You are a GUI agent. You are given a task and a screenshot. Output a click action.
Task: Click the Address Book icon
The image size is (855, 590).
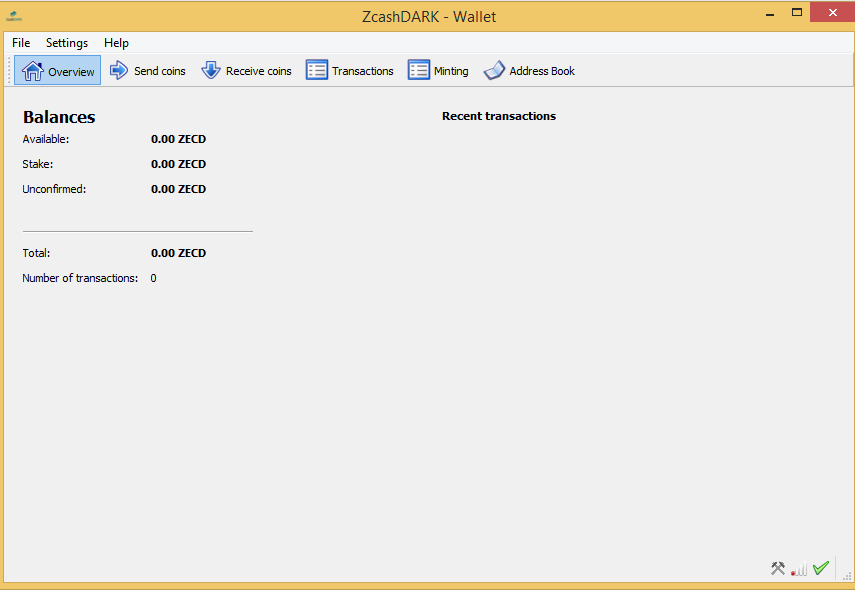[x=494, y=70]
